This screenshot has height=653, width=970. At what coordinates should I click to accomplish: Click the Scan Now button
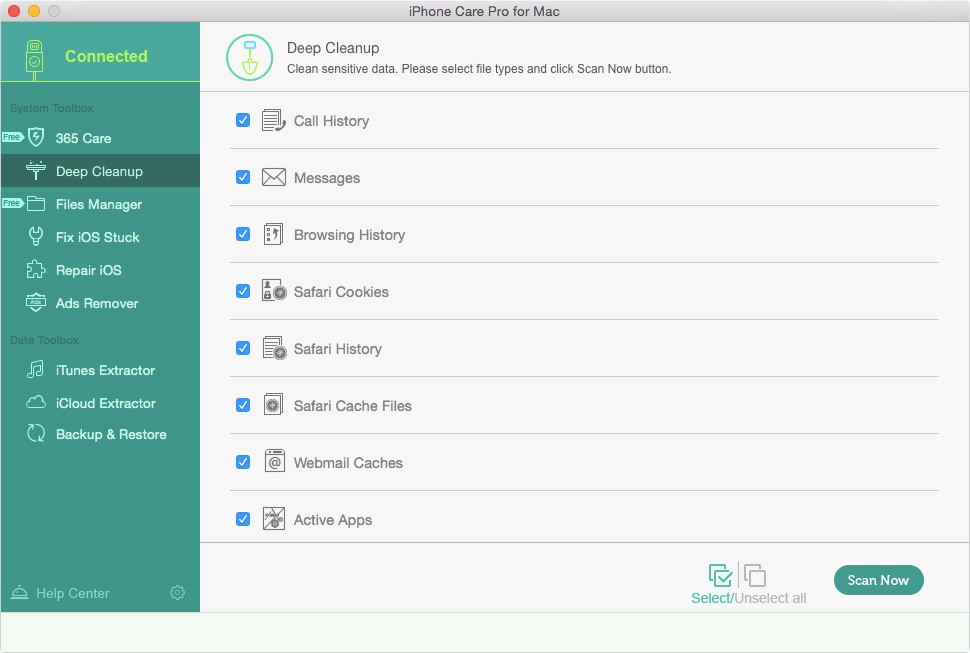click(878, 580)
